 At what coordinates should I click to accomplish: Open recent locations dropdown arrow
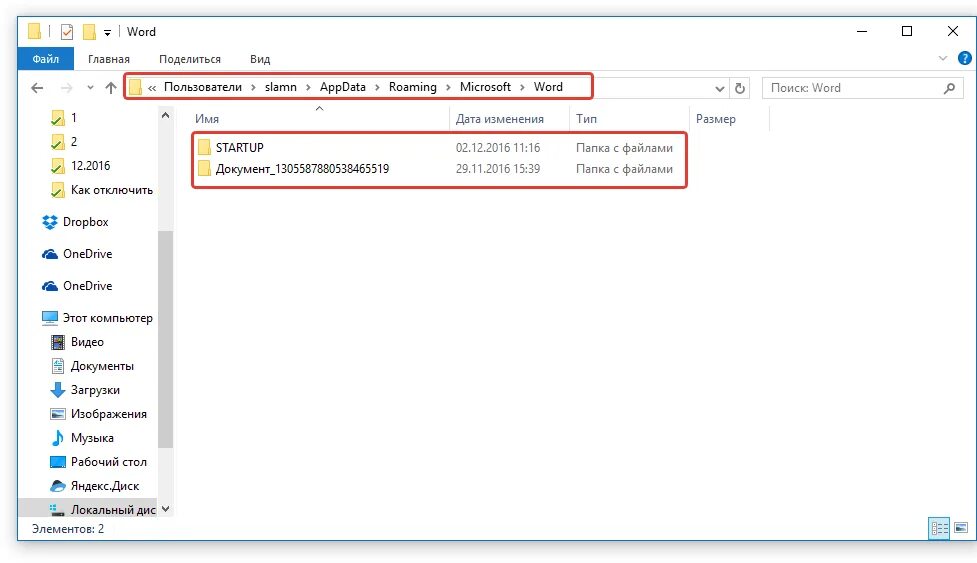pos(90,88)
